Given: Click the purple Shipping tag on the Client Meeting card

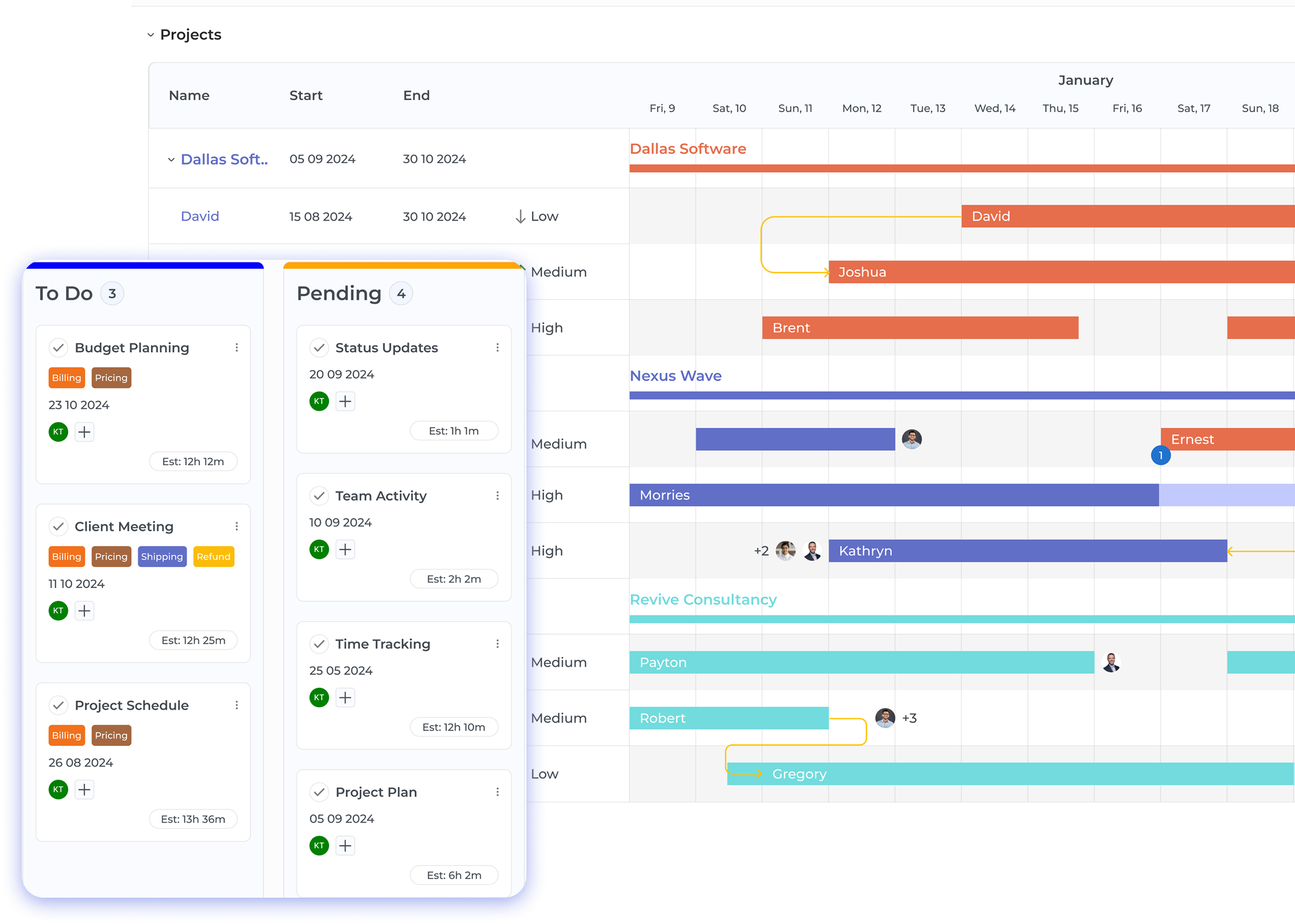Looking at the screenshot, I should (162, 556).
